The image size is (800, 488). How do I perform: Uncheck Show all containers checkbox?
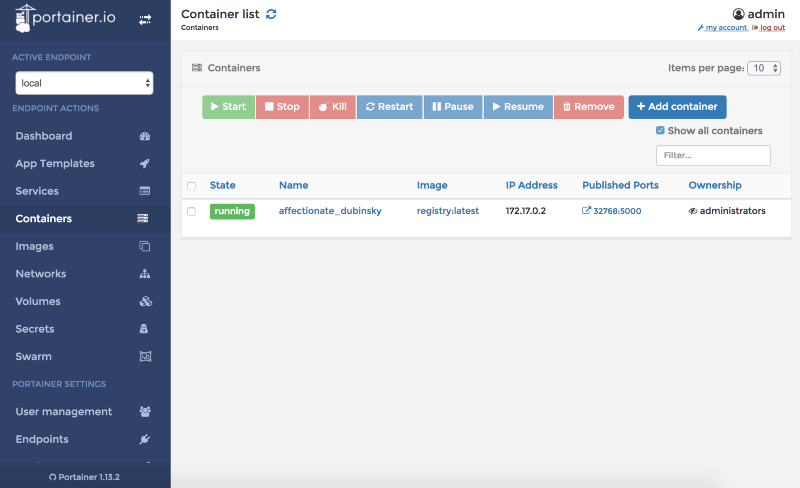660,131
